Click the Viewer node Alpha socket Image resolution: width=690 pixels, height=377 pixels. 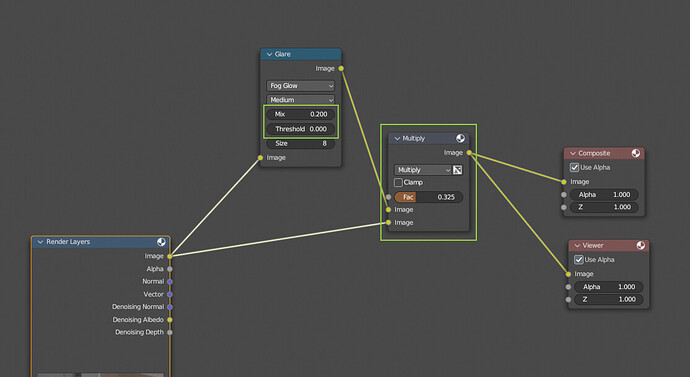click(x=569, y=287)
